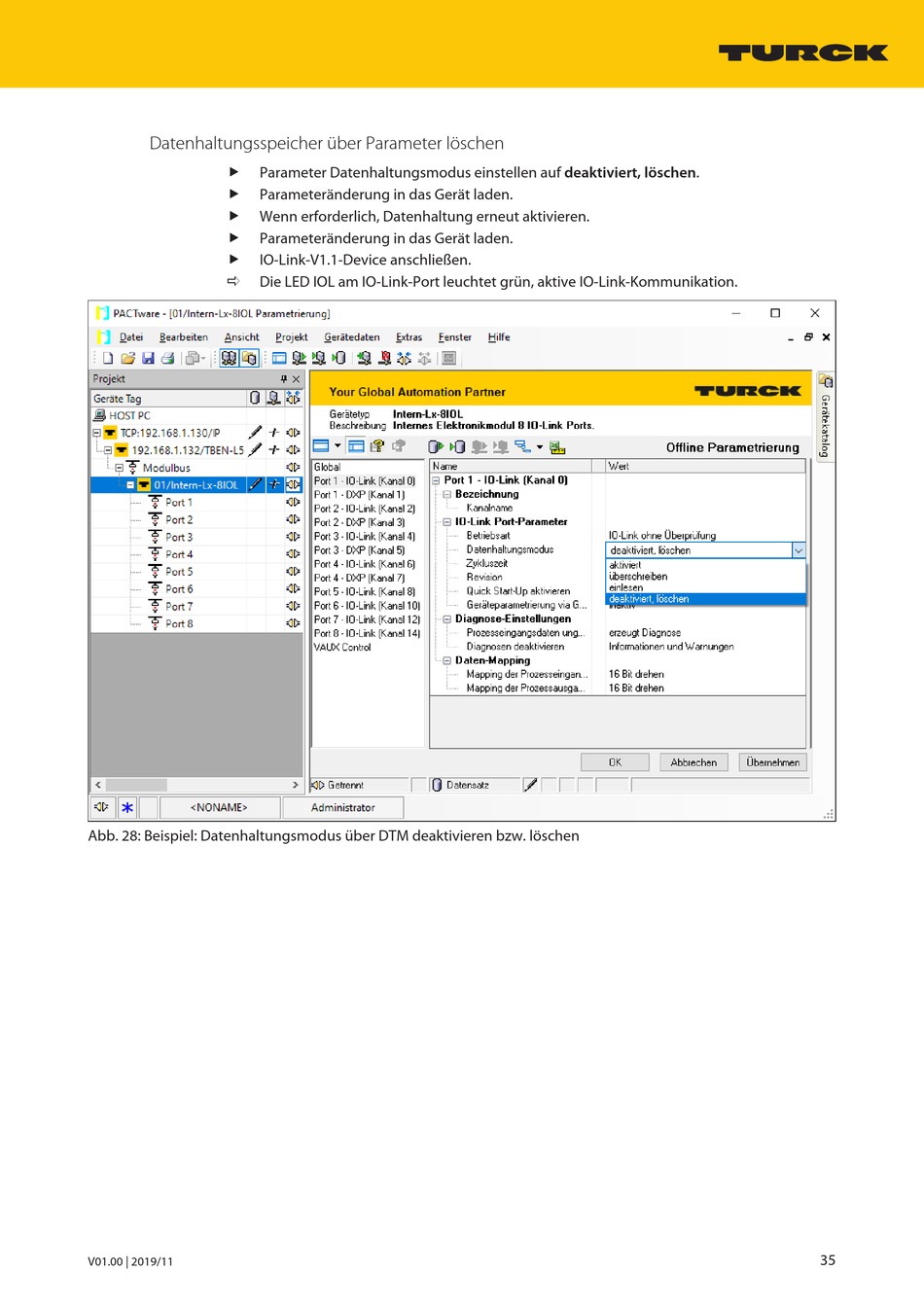Open the Gerätekatalog side tab
Viewport: 924px width, 1306px height.
tap(826, 416)
